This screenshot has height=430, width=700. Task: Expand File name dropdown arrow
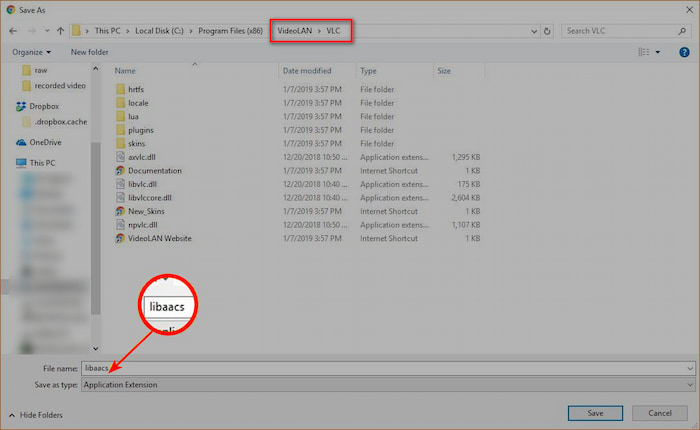click(690, 368)
